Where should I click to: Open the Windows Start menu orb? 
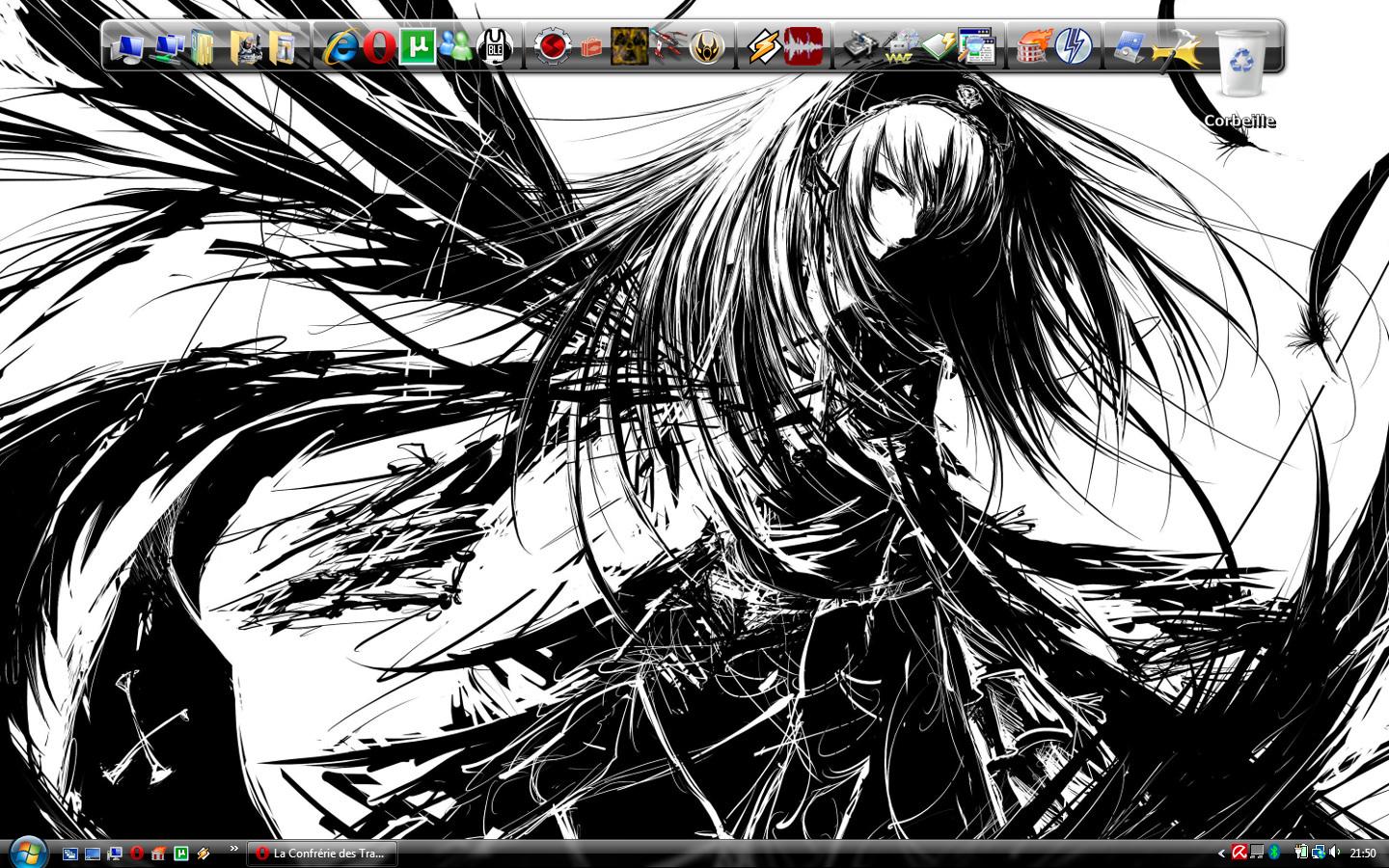(27, 852)
